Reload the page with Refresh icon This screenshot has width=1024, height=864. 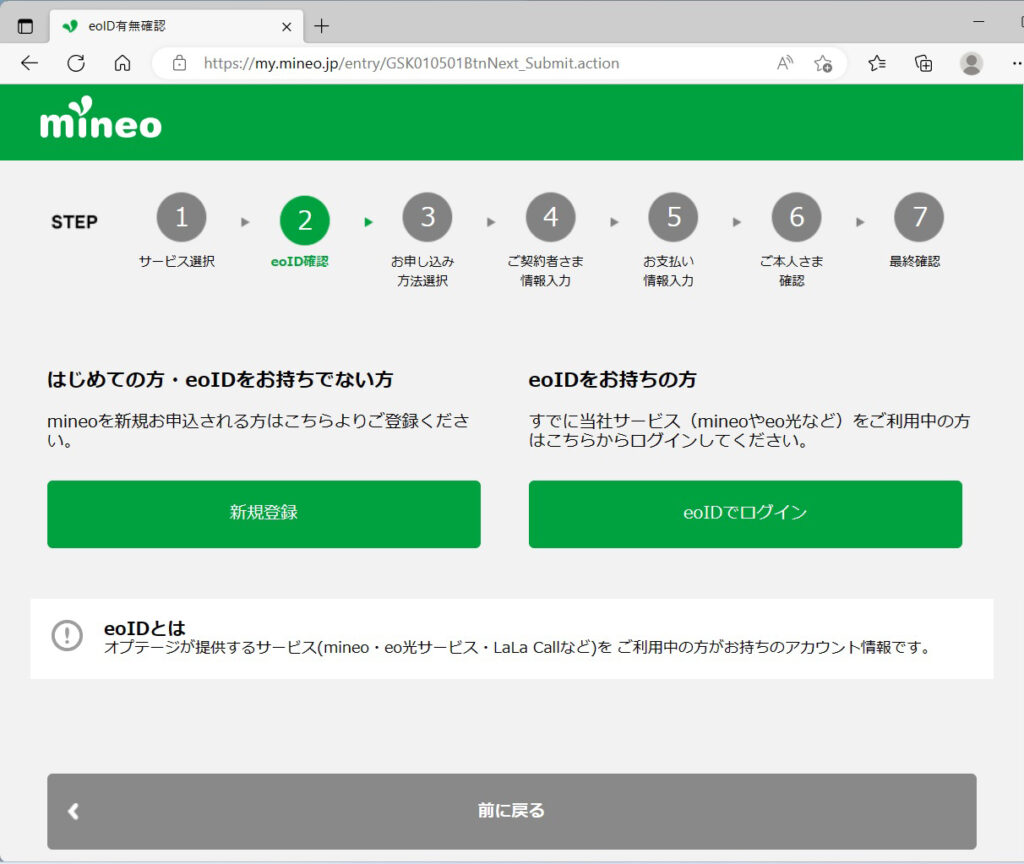(76, 63)
